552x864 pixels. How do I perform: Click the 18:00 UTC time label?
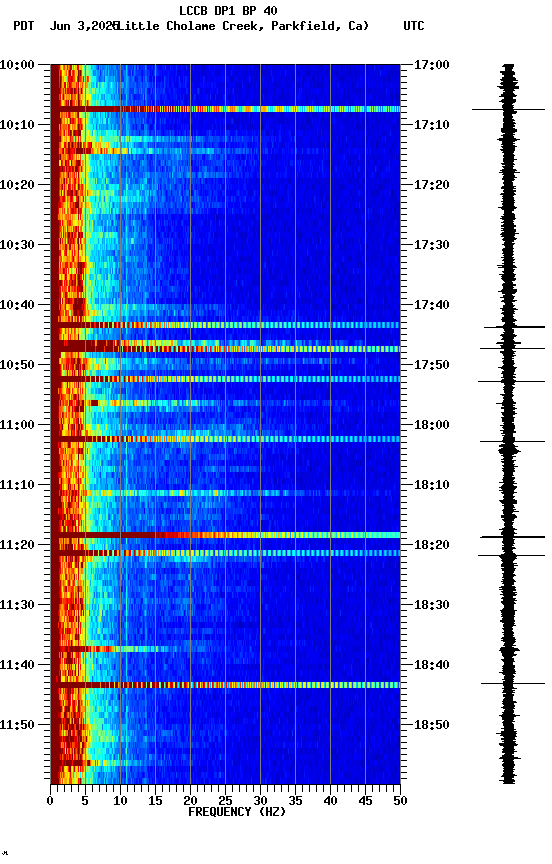pyautogui.click(x=432, y=425)
